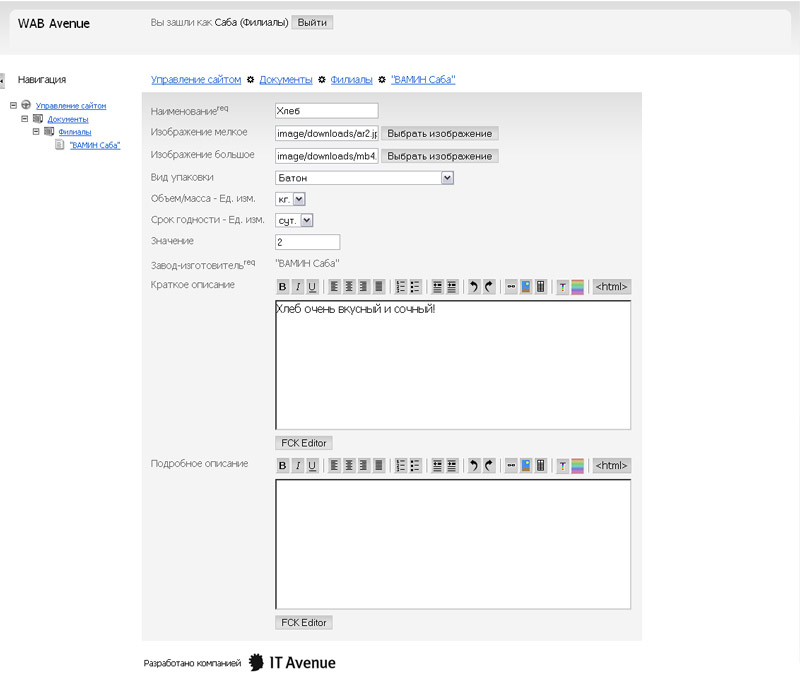Screen dimensions: 800x690
Task: Open background color picker in the Краткое описание toolbar
Action: coord(577,287)
